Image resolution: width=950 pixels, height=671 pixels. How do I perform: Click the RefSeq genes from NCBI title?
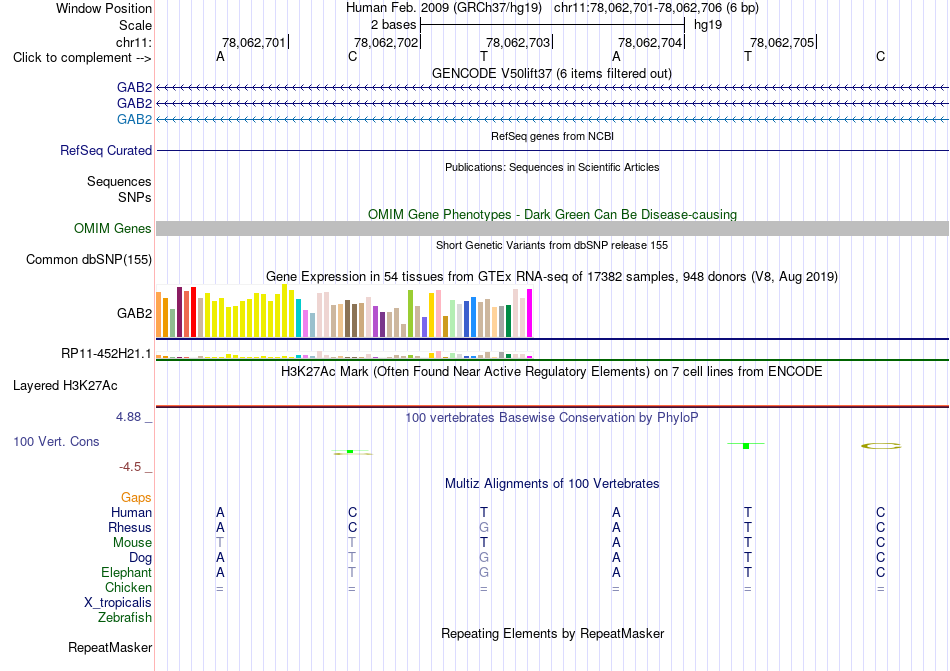[x=552, y=136]
